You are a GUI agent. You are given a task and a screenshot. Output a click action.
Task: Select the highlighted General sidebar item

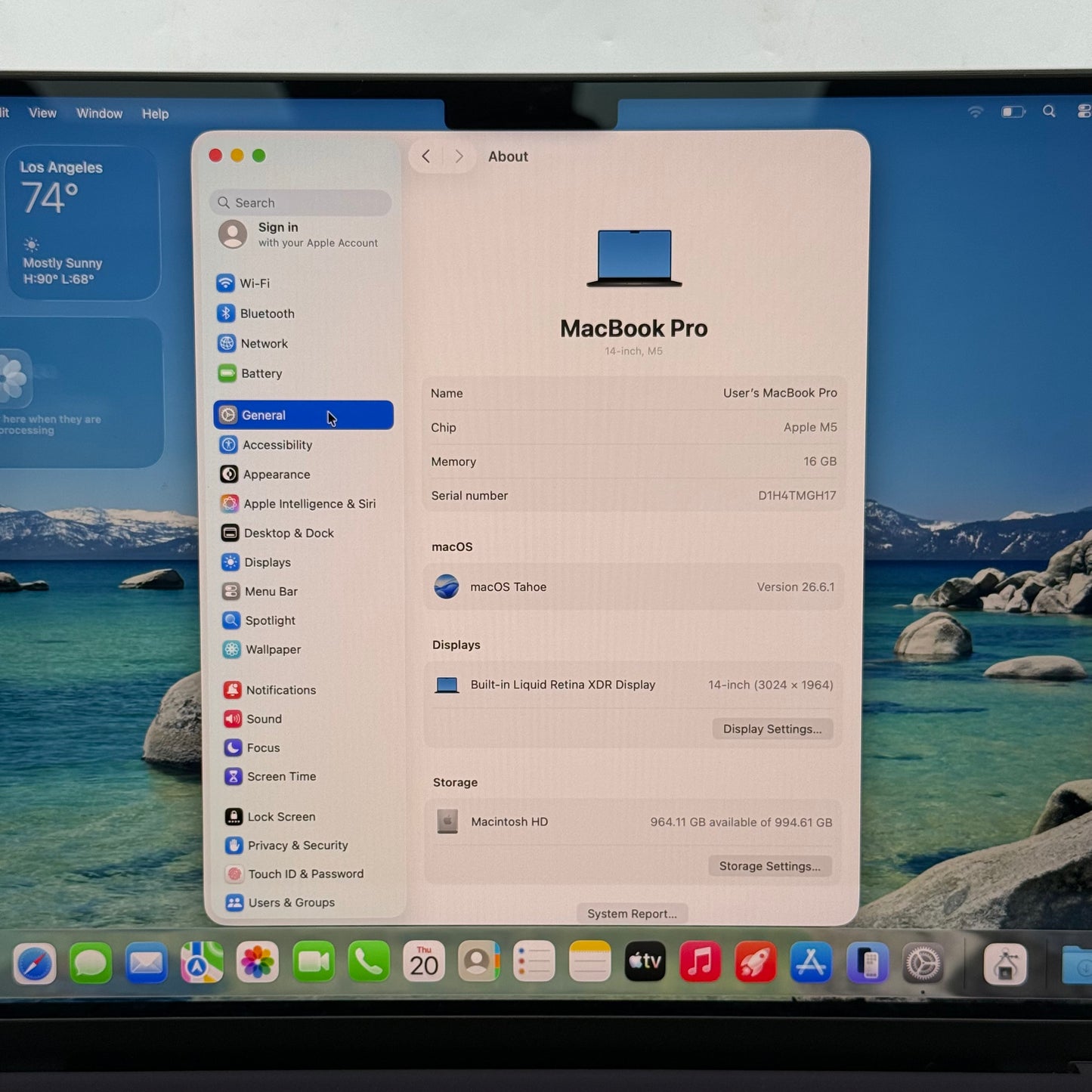[x=303, y=415]
